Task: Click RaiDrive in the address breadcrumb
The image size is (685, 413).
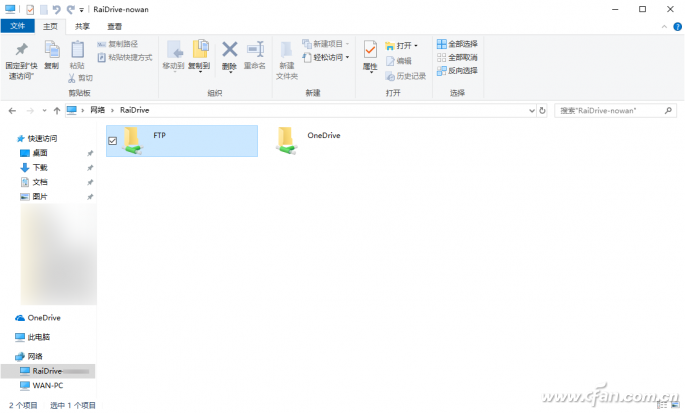Action: [x=135, y=110]
